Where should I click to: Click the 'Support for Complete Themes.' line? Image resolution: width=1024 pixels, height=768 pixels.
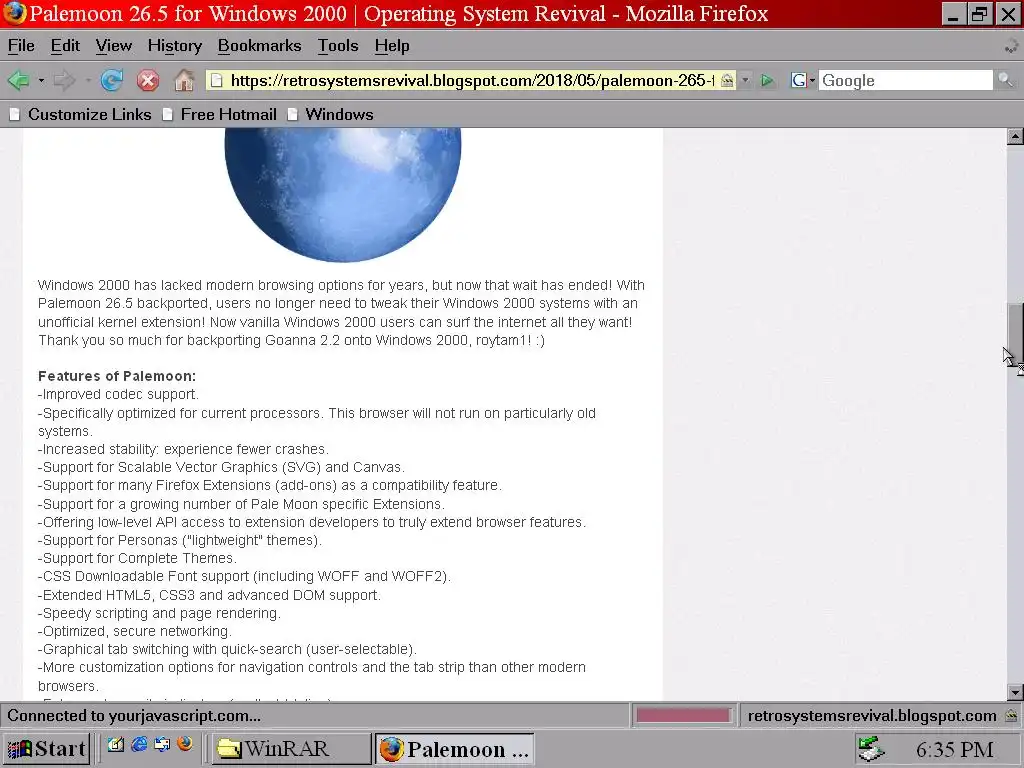coord(137,558)
